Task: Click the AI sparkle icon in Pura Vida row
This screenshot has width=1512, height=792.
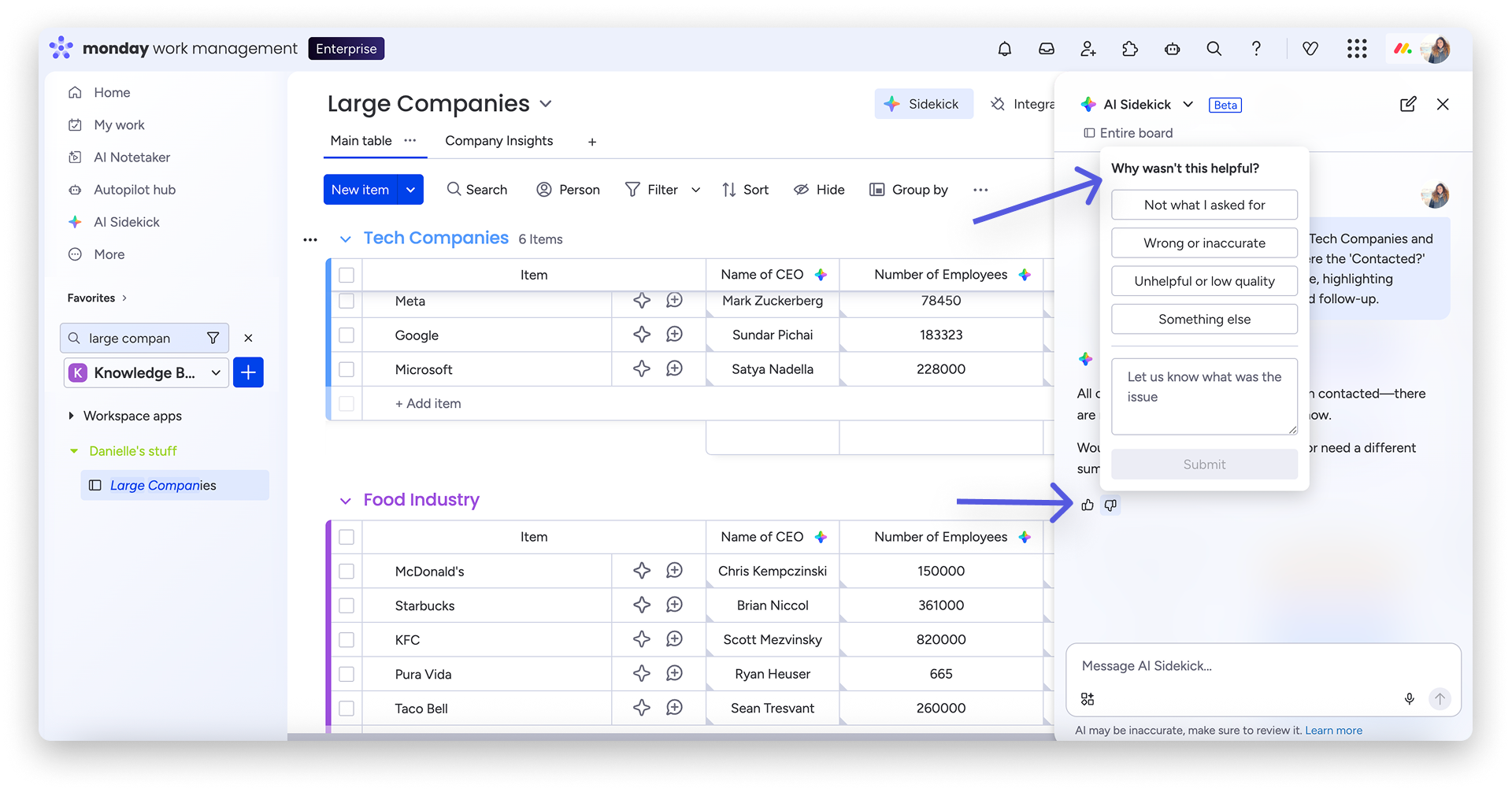Action: pos(642,673)
